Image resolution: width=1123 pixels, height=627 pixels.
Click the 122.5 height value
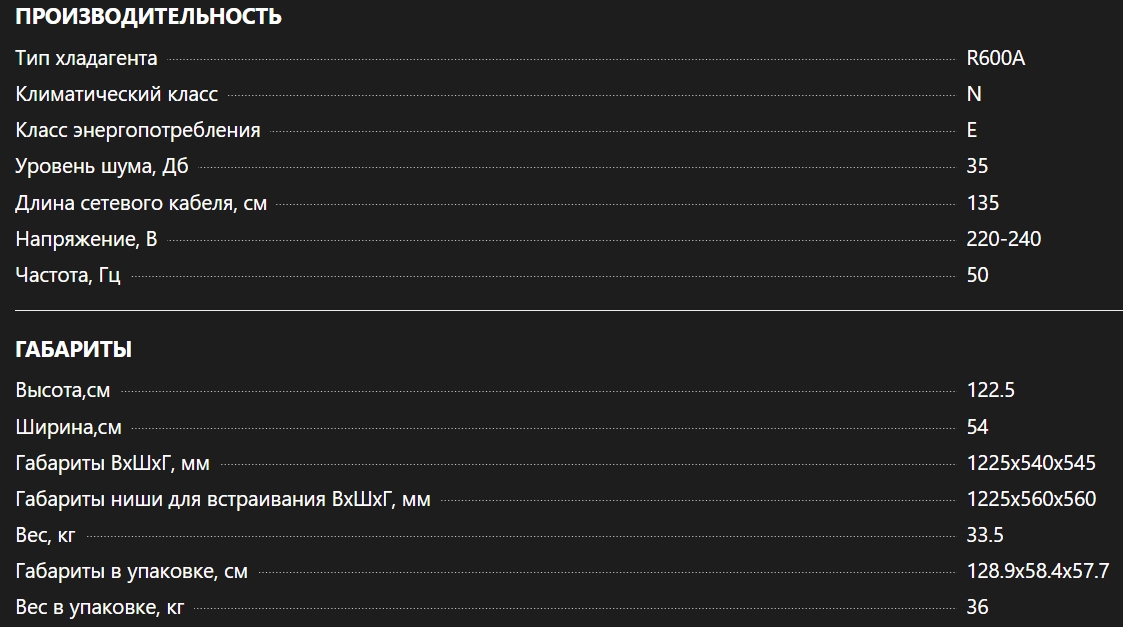(x=991, y=391)
